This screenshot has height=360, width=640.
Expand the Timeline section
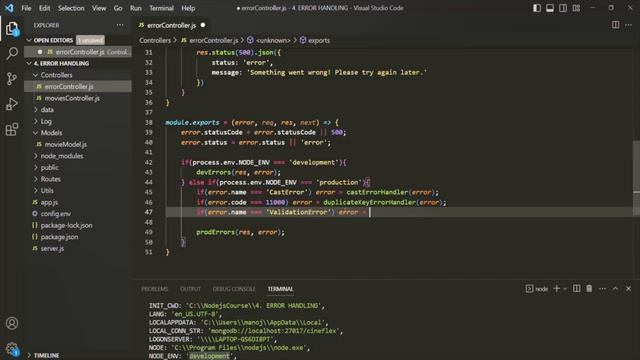46,356
